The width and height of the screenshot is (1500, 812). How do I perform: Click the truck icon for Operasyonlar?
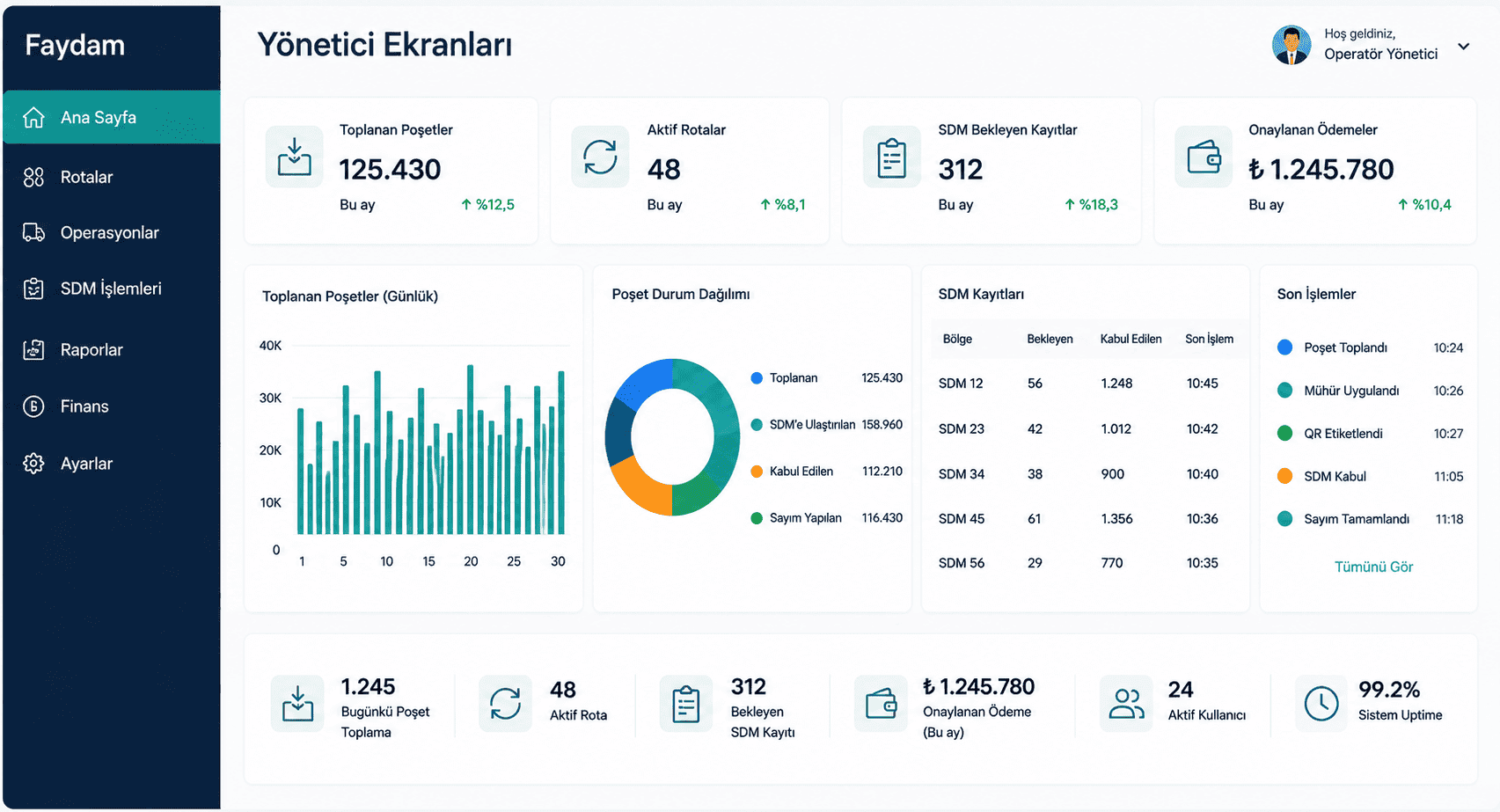(33, 233)
